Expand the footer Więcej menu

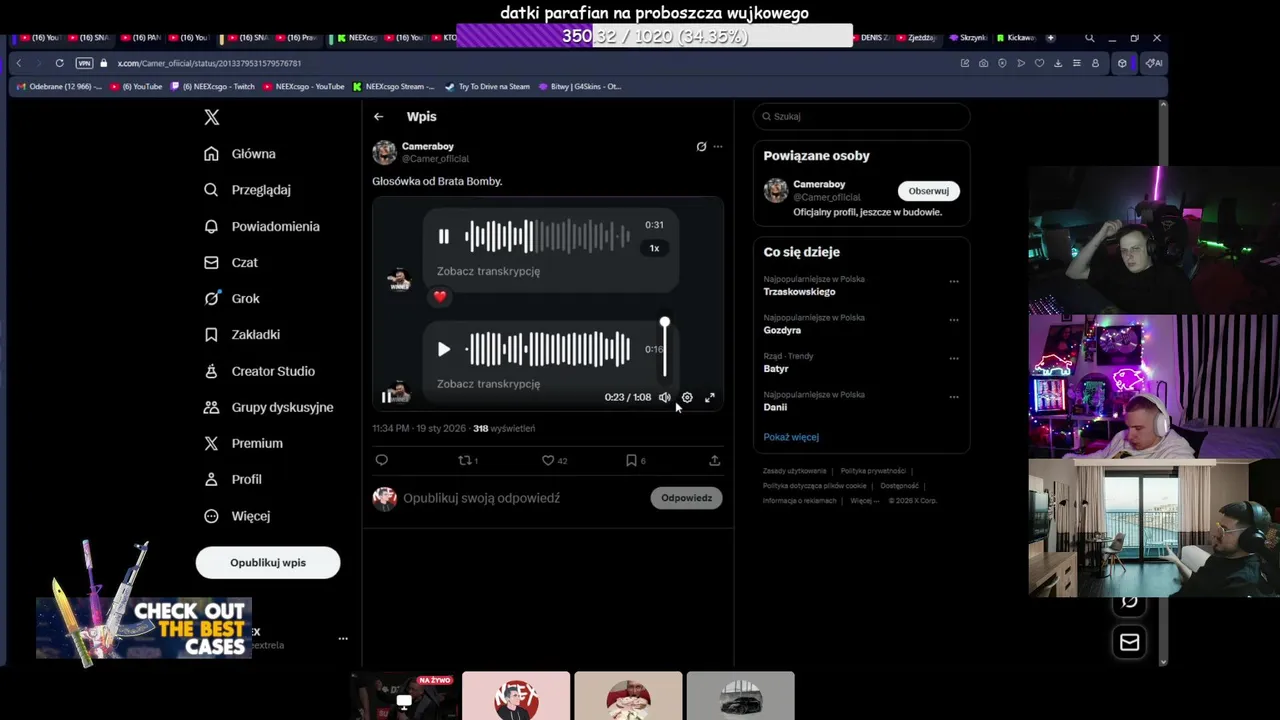click(x=863, y=501)
